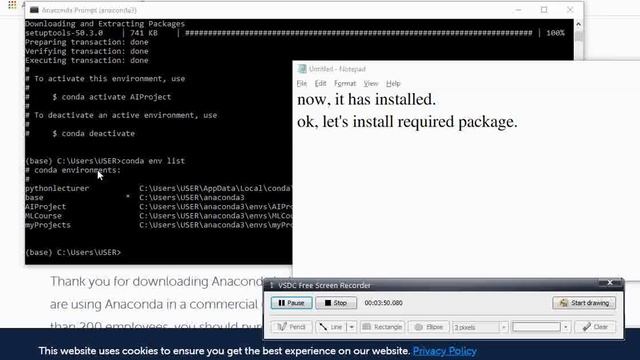This screenshot has width=640, height=360.
Task: Open the Notepad Format menu
Action: point(345,83)
